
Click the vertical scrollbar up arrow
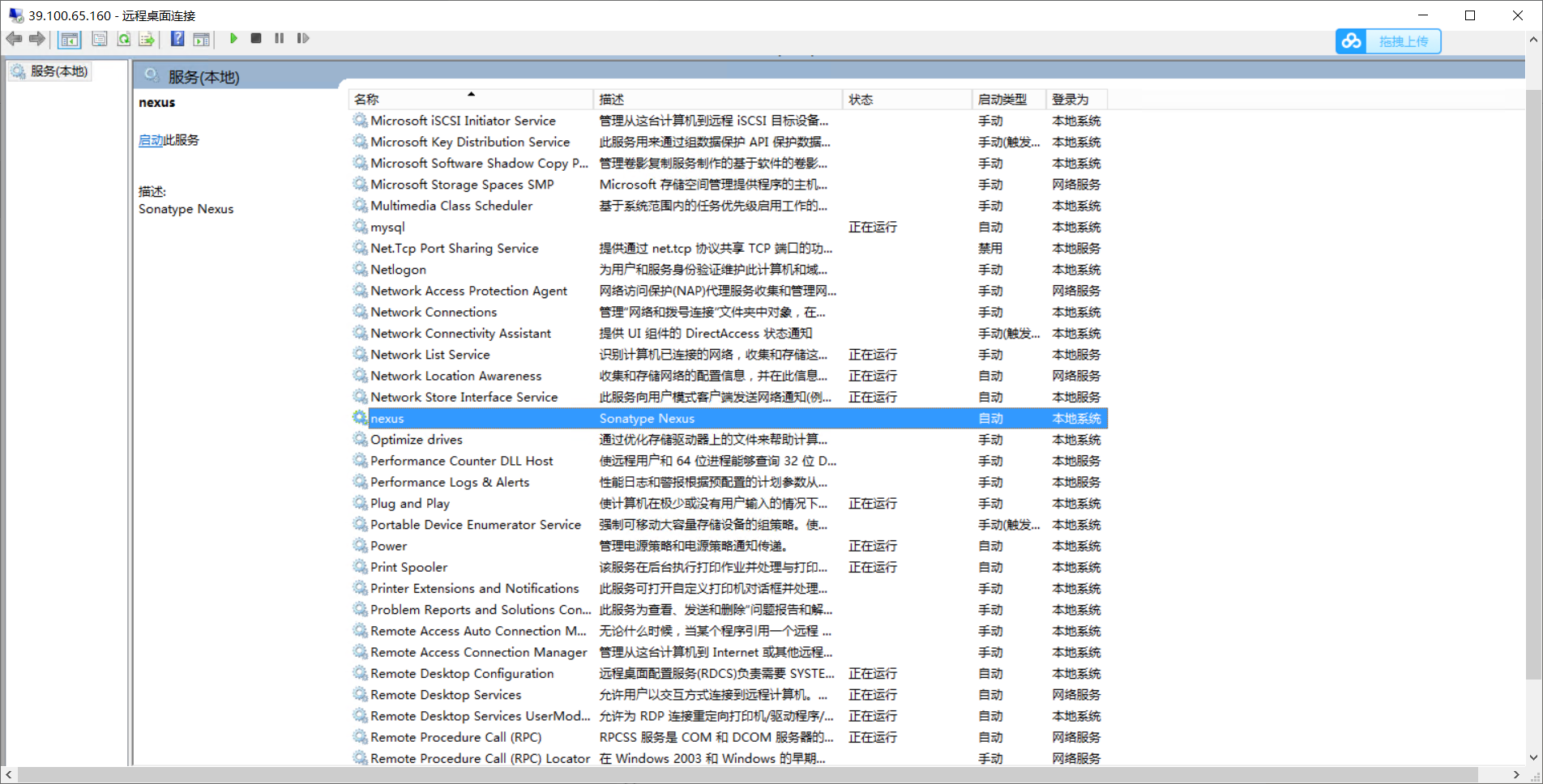pos(1533,39)
